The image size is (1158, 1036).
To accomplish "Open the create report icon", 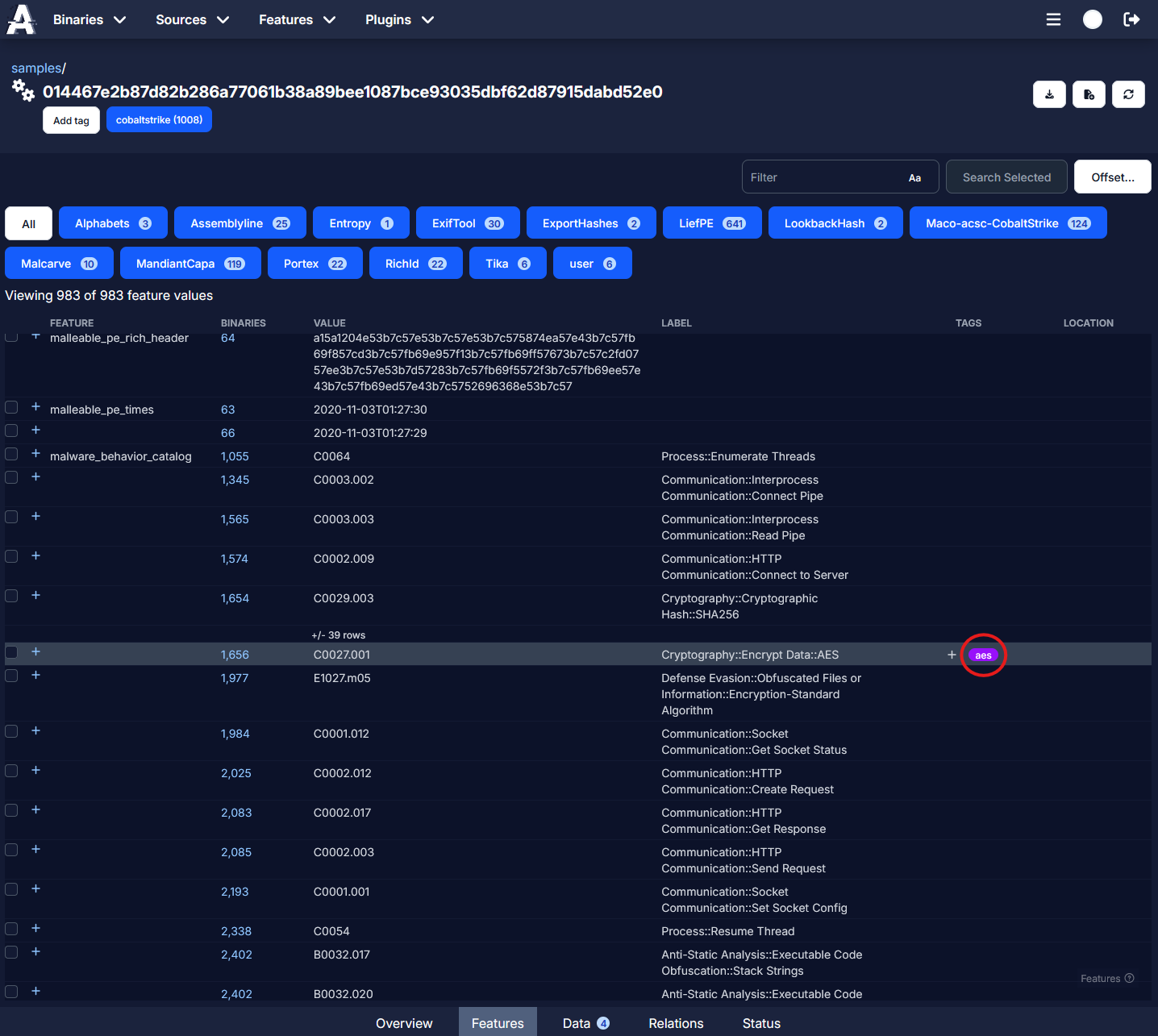I will (x=1089, y=94).
